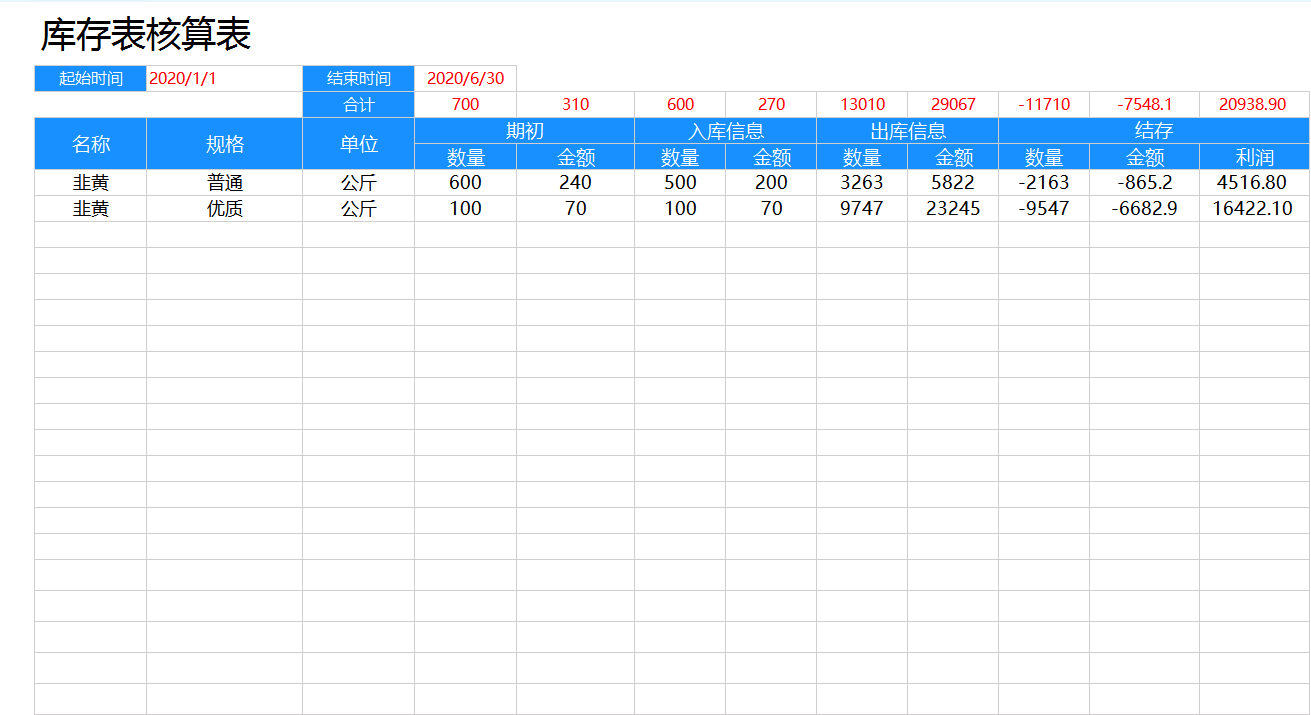Click profit value 4516.80
The width and height of the screenshot is (1311, 715).
coord(1253,183)
